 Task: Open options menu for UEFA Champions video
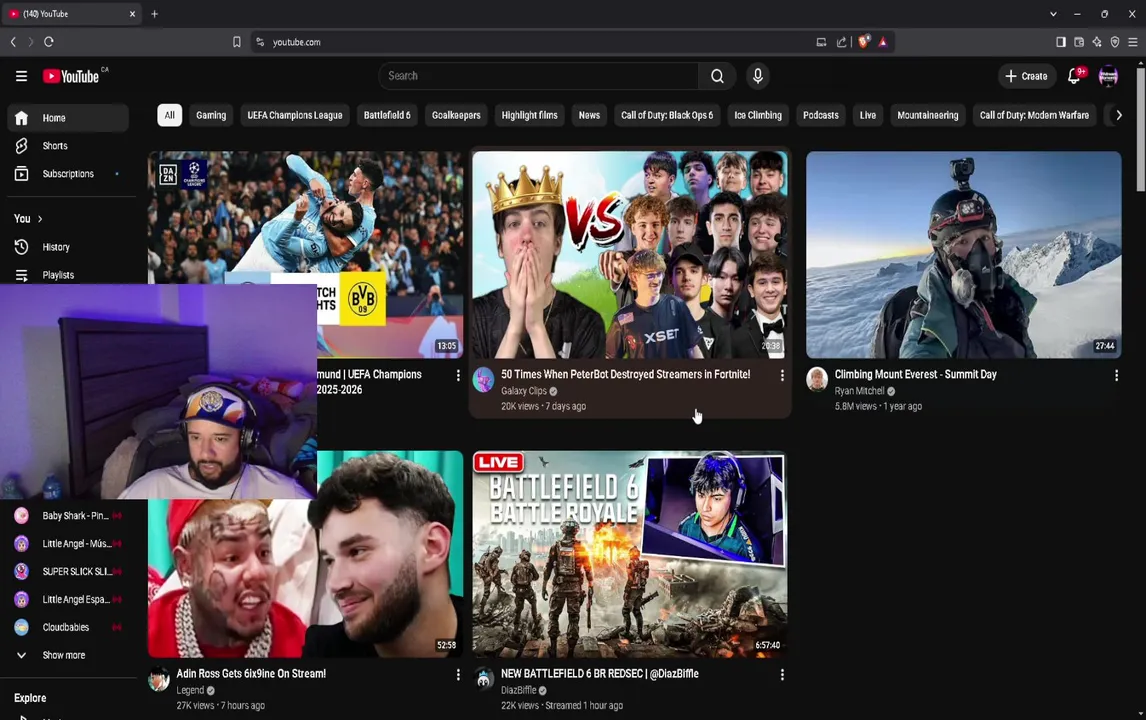tap(458, 375)
